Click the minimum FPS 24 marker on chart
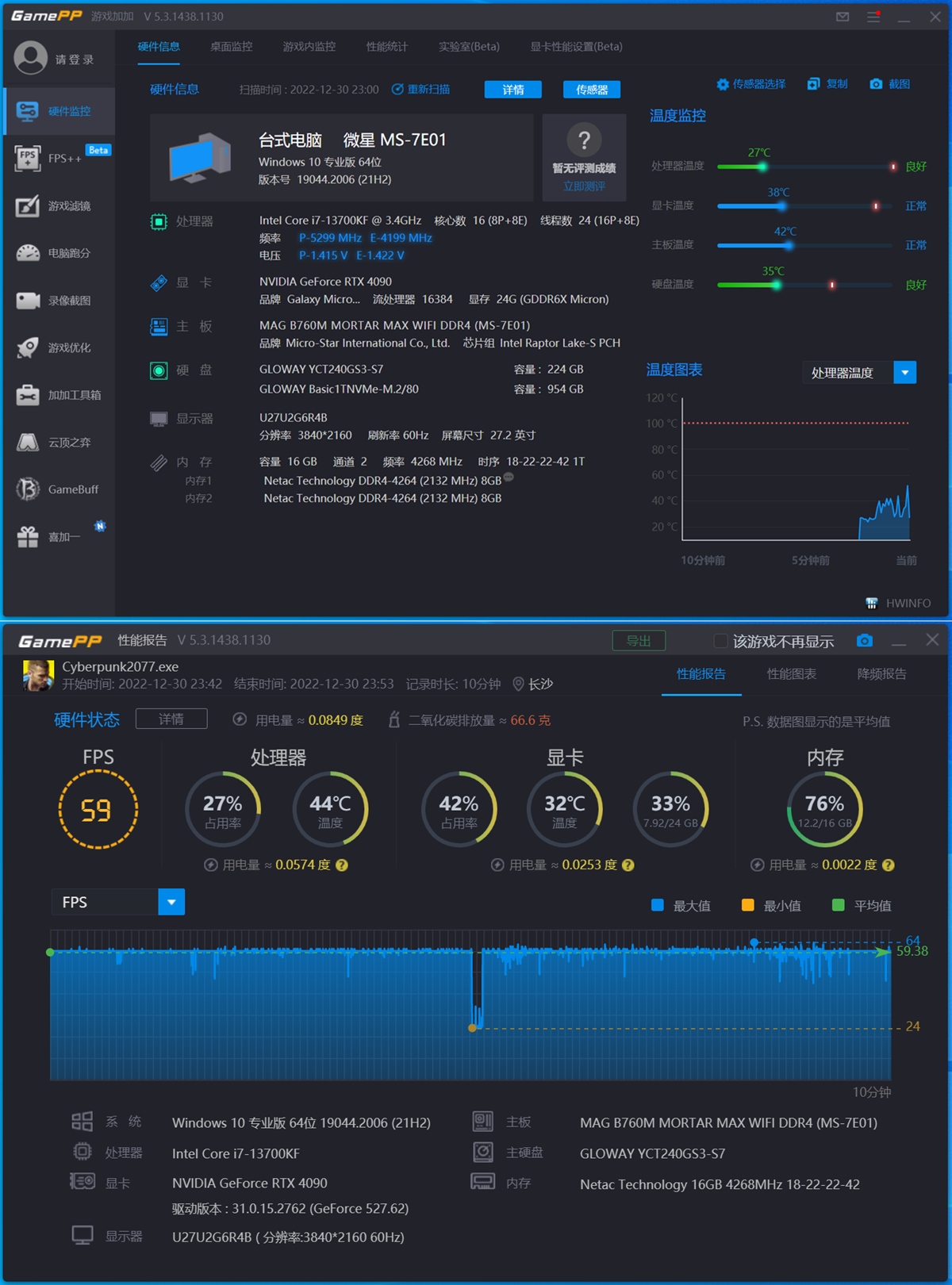 tap(472, 1028)
